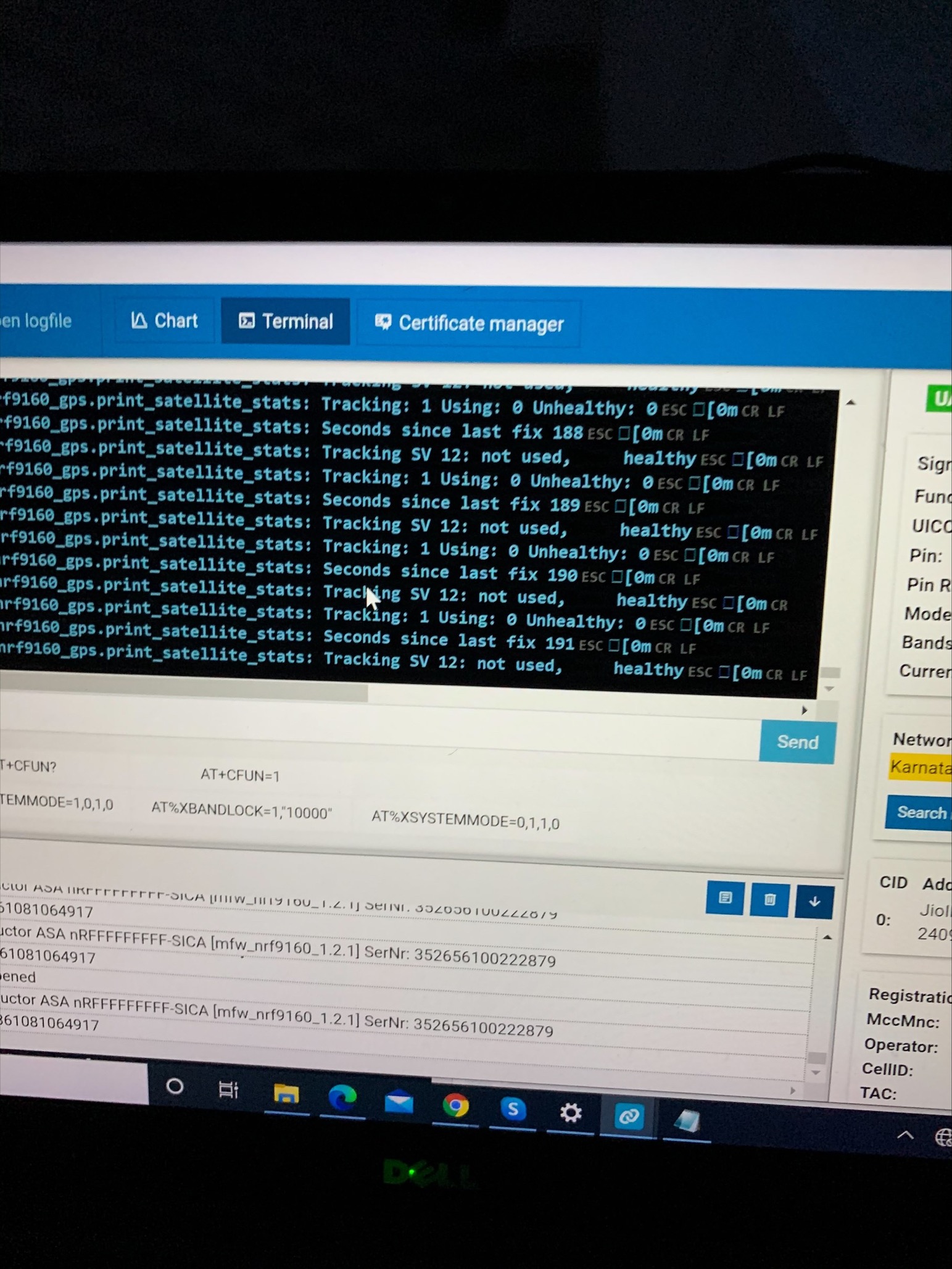Open Task View from the taskbar
The width and height of the screenshot is (952, 1269).
(229, 1090)
